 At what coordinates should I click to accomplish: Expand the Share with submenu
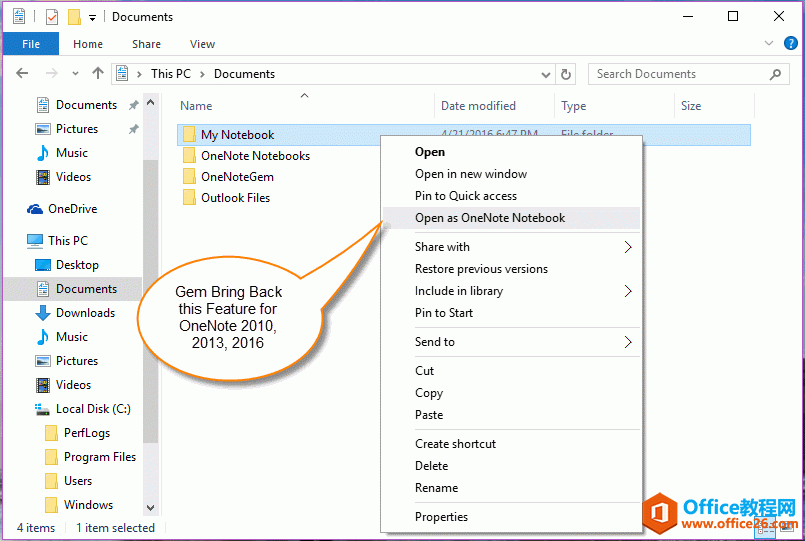[511, 247]
